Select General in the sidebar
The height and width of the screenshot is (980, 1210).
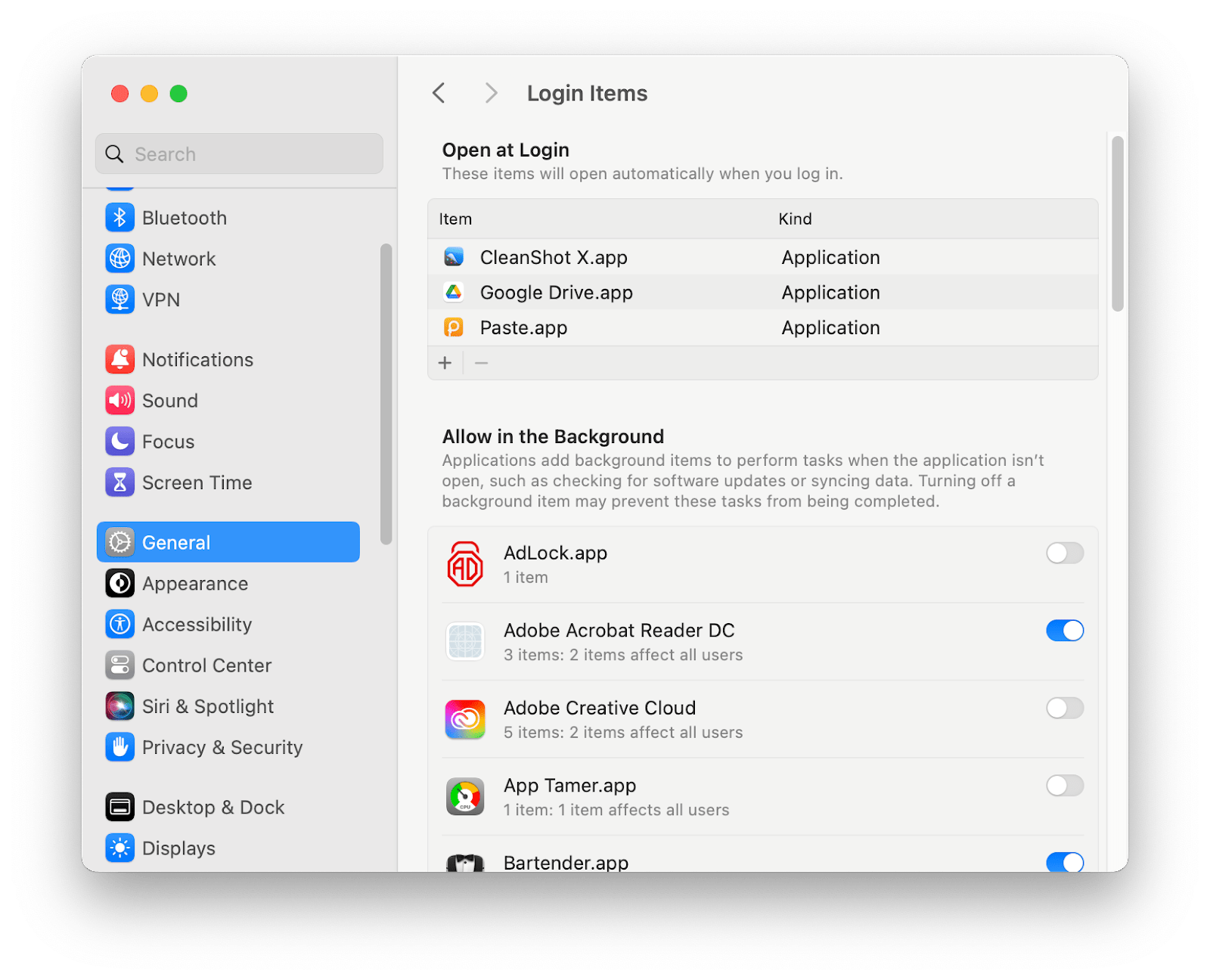pos(175,541)
